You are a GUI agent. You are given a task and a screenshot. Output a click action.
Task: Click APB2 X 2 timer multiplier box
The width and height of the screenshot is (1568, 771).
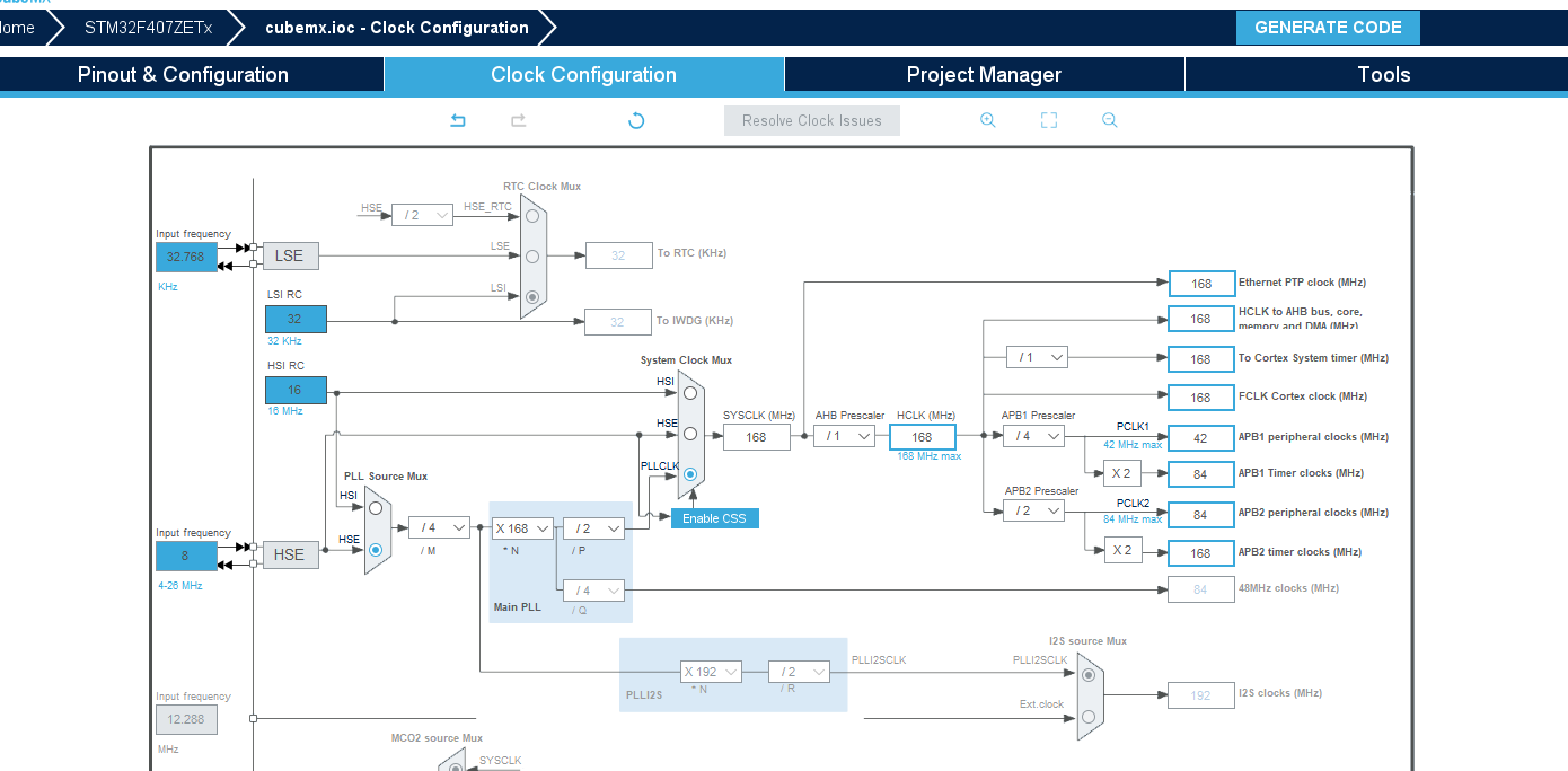tap(1122, 550)
